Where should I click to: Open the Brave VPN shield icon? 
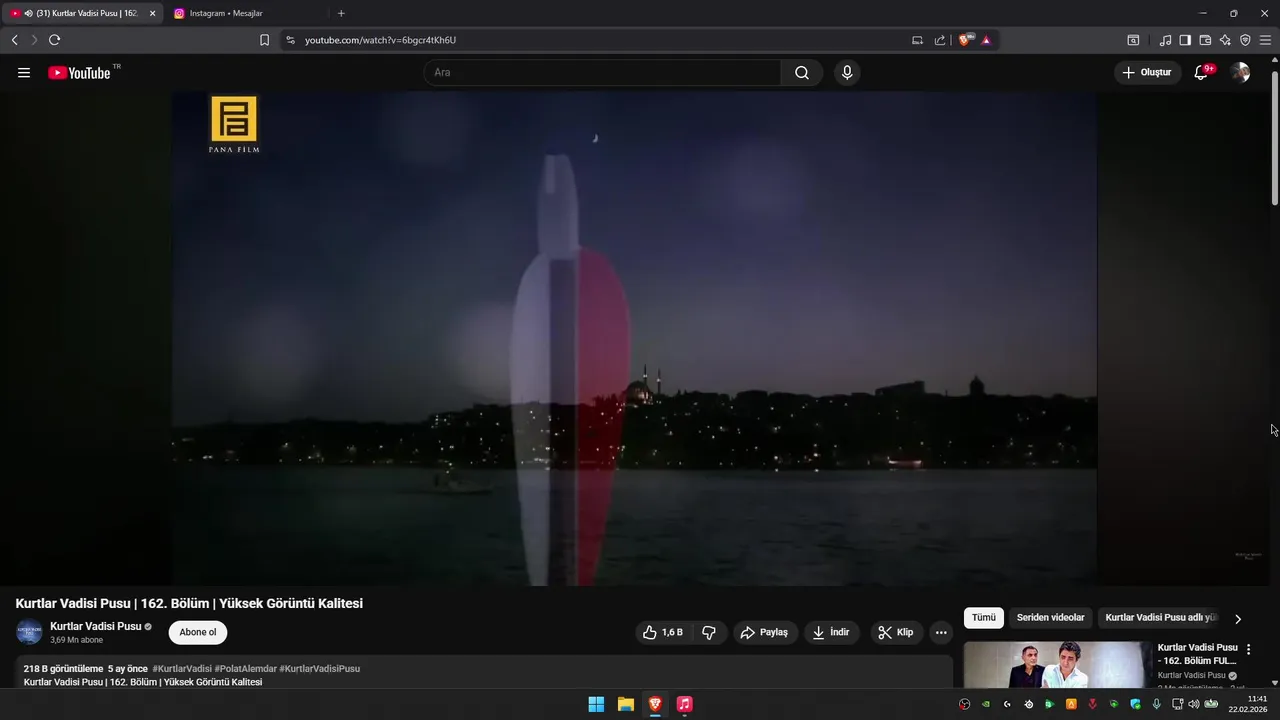coord(1245,40)
